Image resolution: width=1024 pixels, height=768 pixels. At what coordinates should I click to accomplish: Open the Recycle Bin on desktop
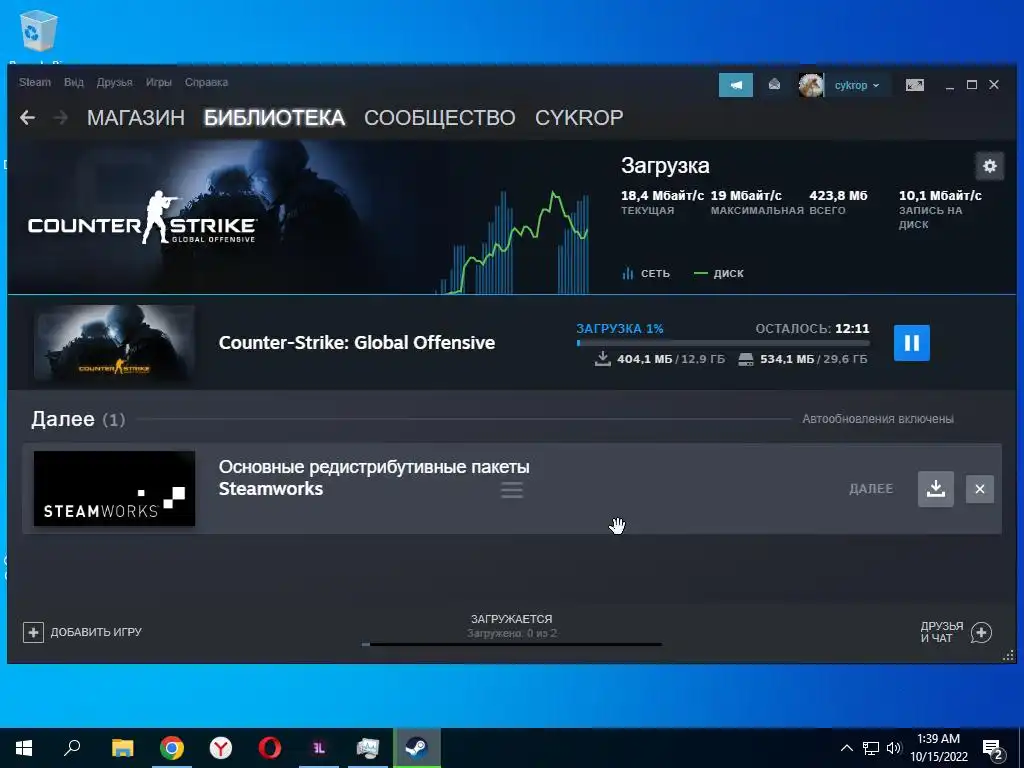pos(39,33)
